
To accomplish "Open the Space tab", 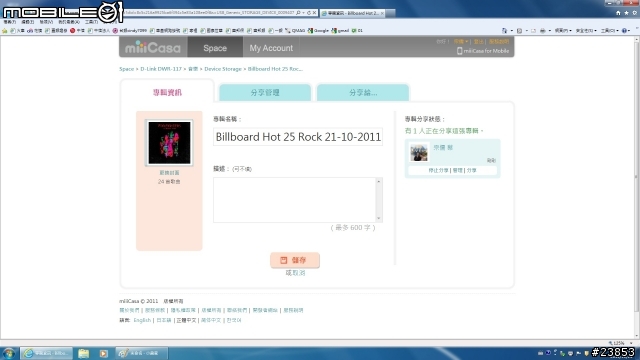I will tap(215, 47).
